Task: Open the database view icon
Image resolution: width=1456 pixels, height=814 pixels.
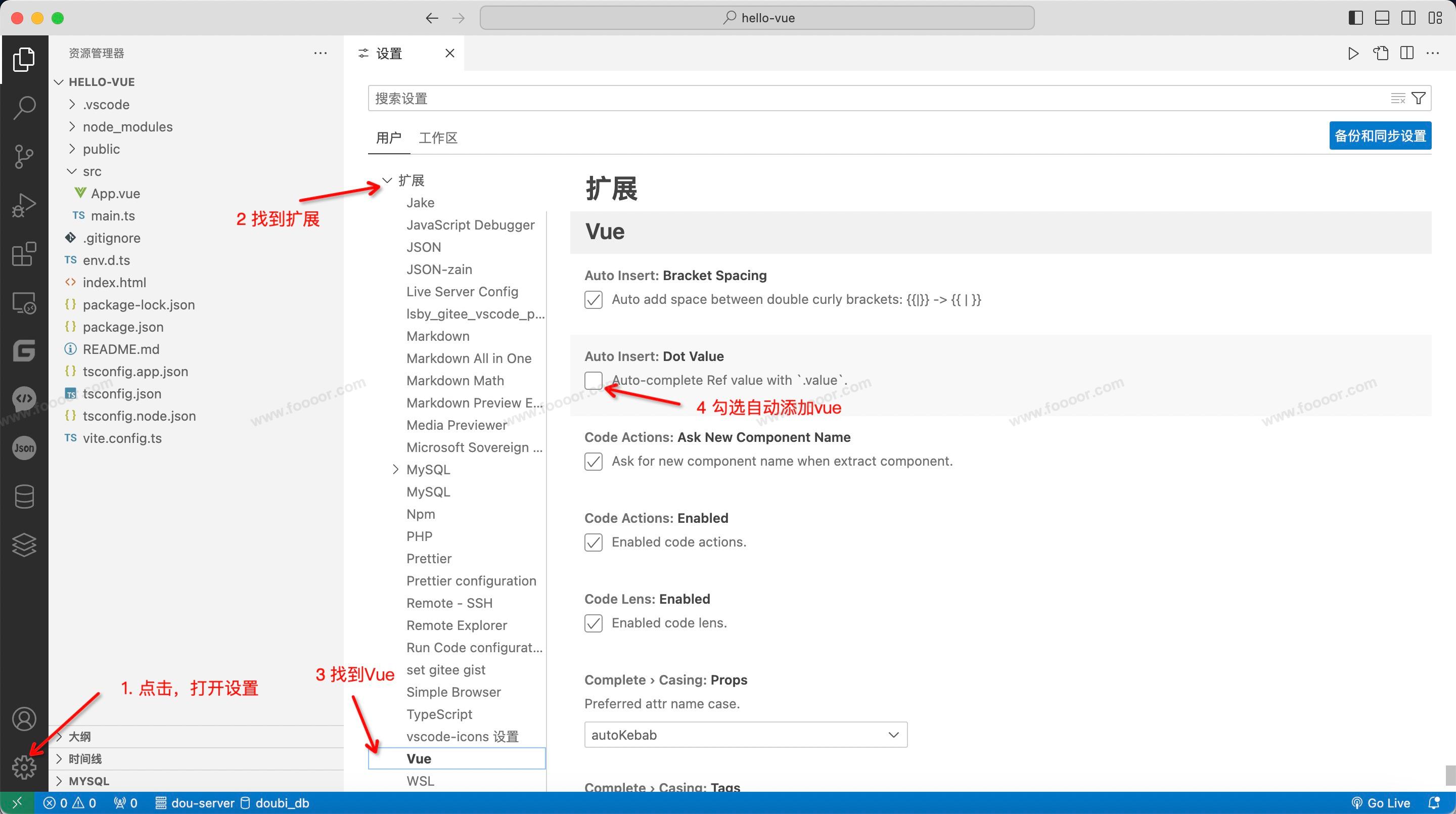Action: point(24,496)
